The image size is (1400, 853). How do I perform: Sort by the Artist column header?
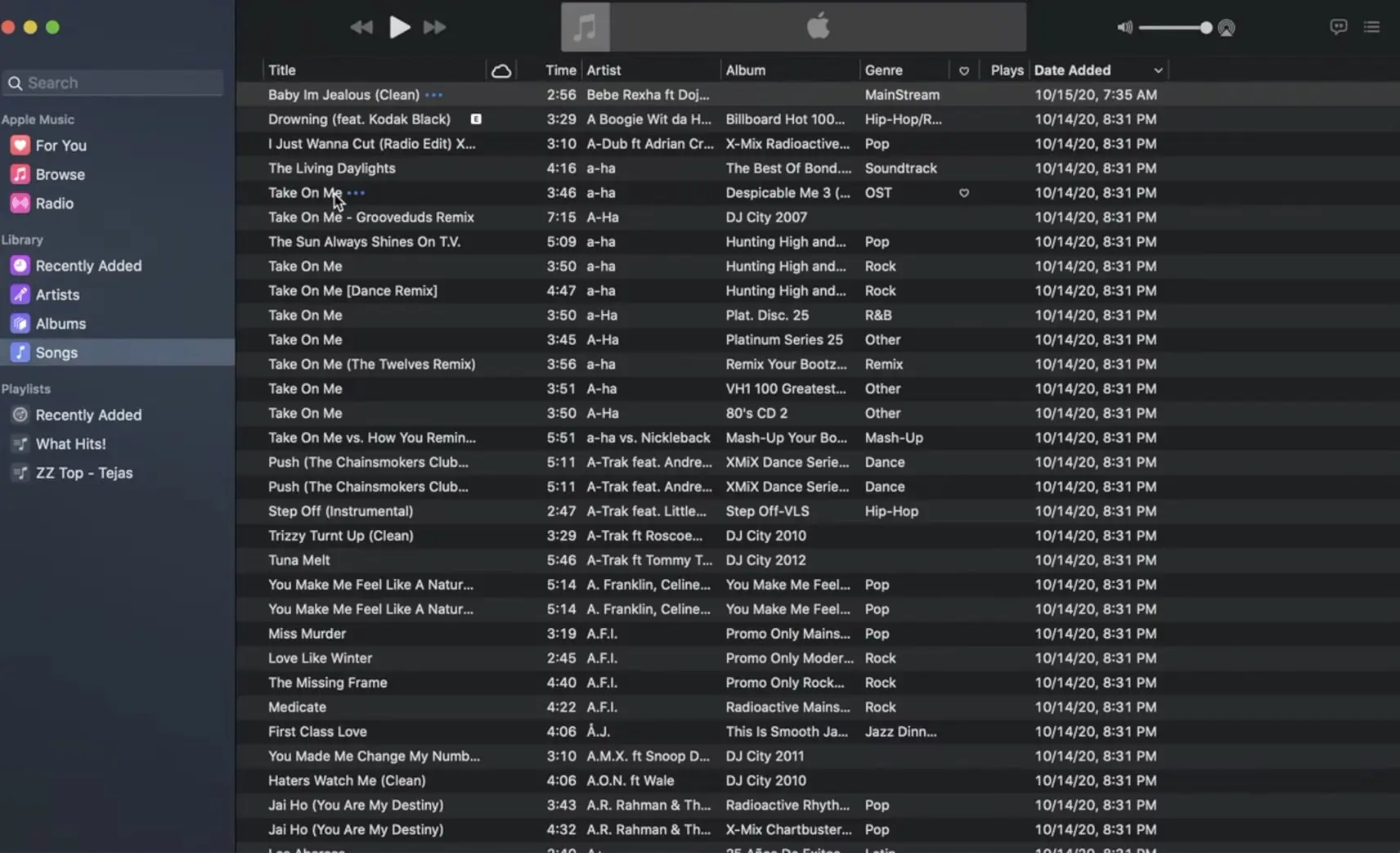604,70
